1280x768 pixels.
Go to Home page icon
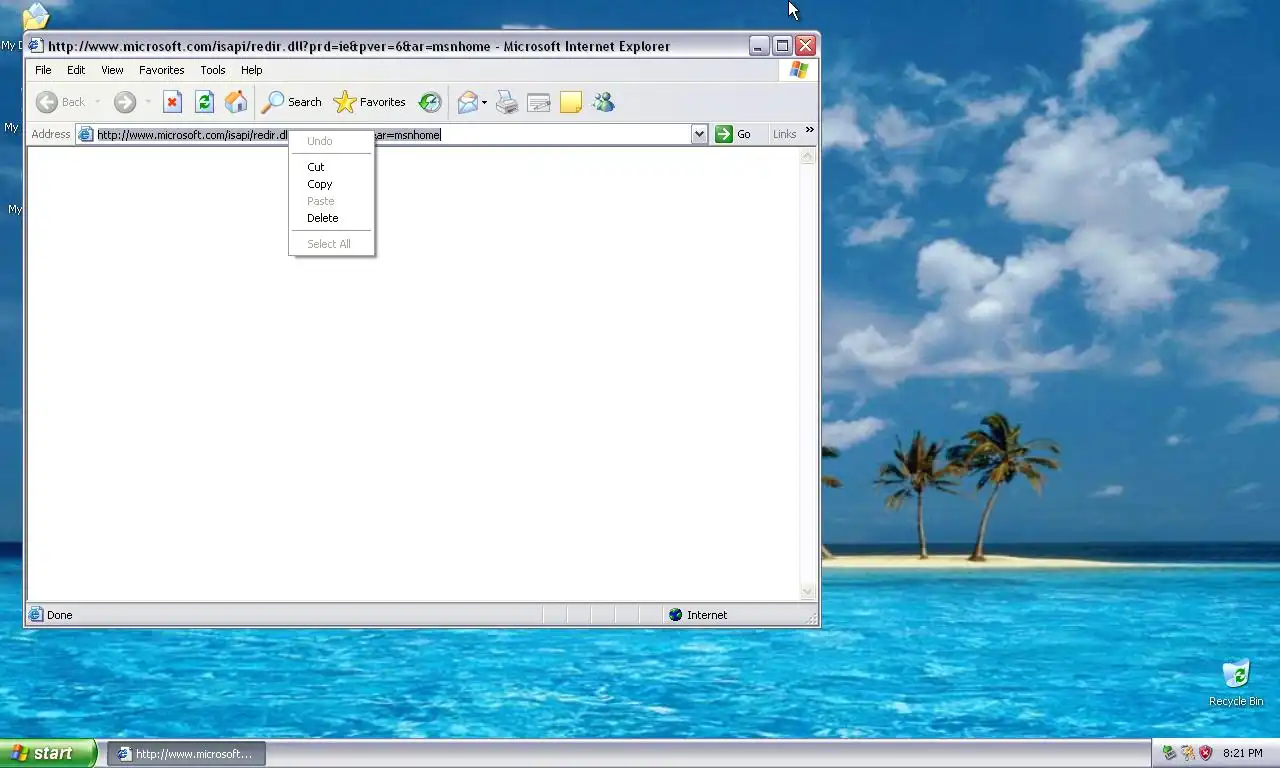236,102
